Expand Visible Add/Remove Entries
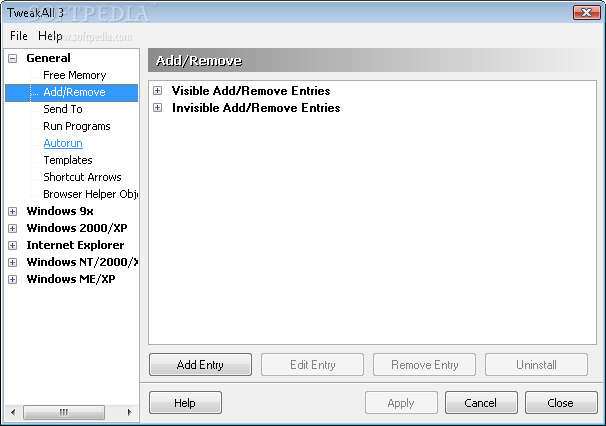 point(157,91)
